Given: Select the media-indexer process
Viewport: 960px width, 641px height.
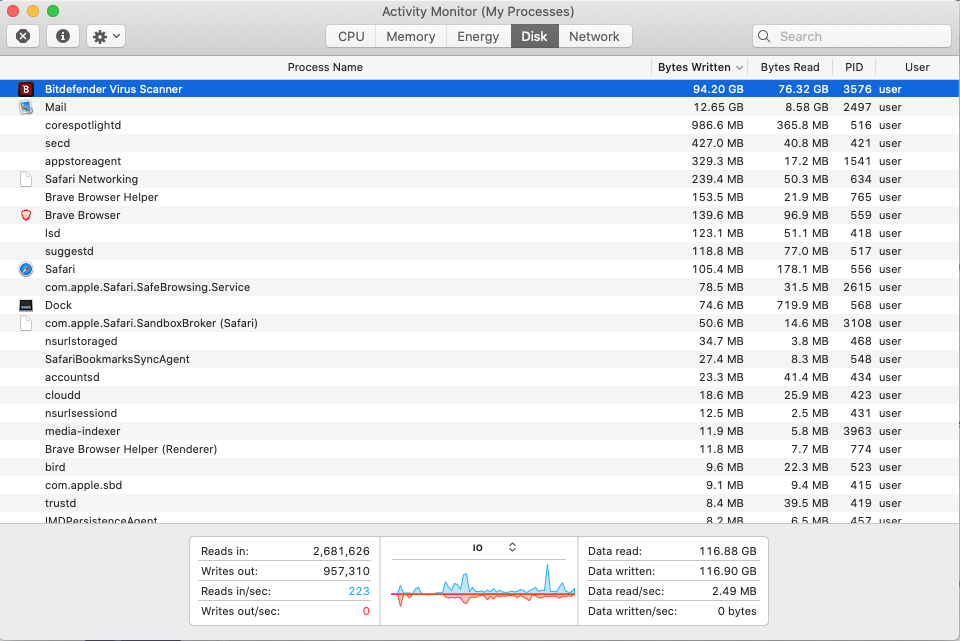Looking at the screenshot, I should click(83, 432).
